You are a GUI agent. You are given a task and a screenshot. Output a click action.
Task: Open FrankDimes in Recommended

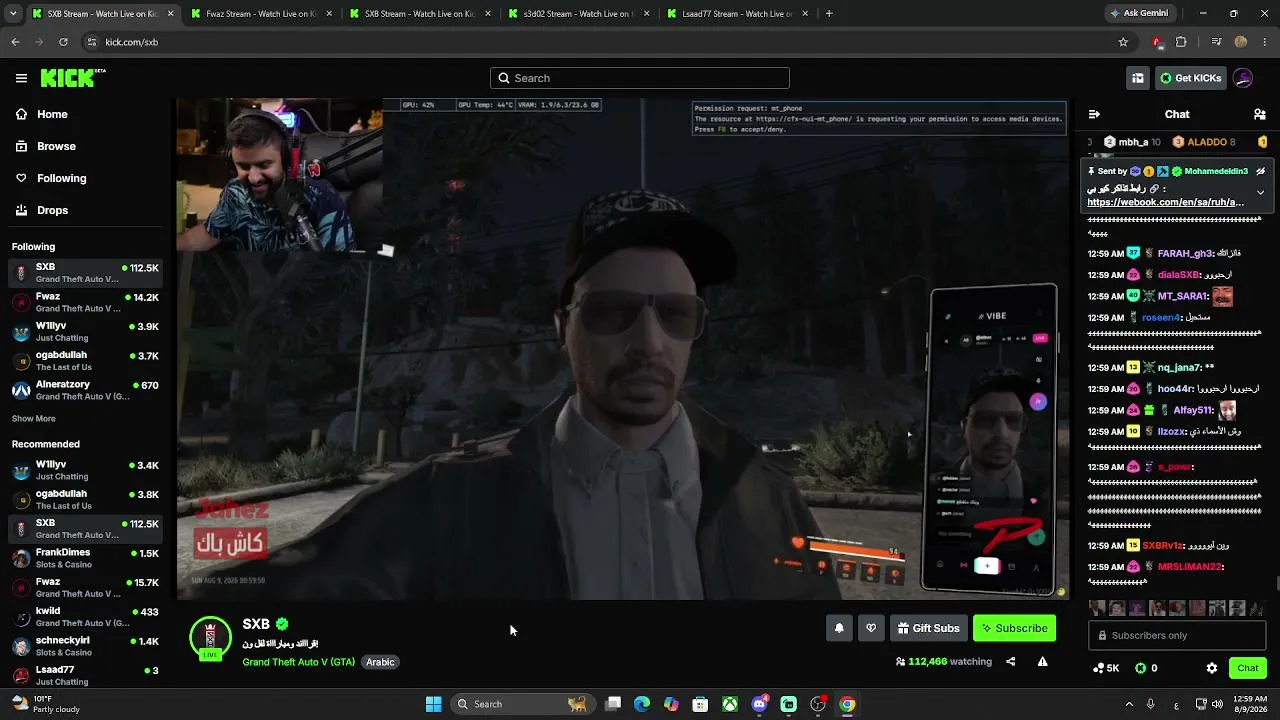point(85,558)
